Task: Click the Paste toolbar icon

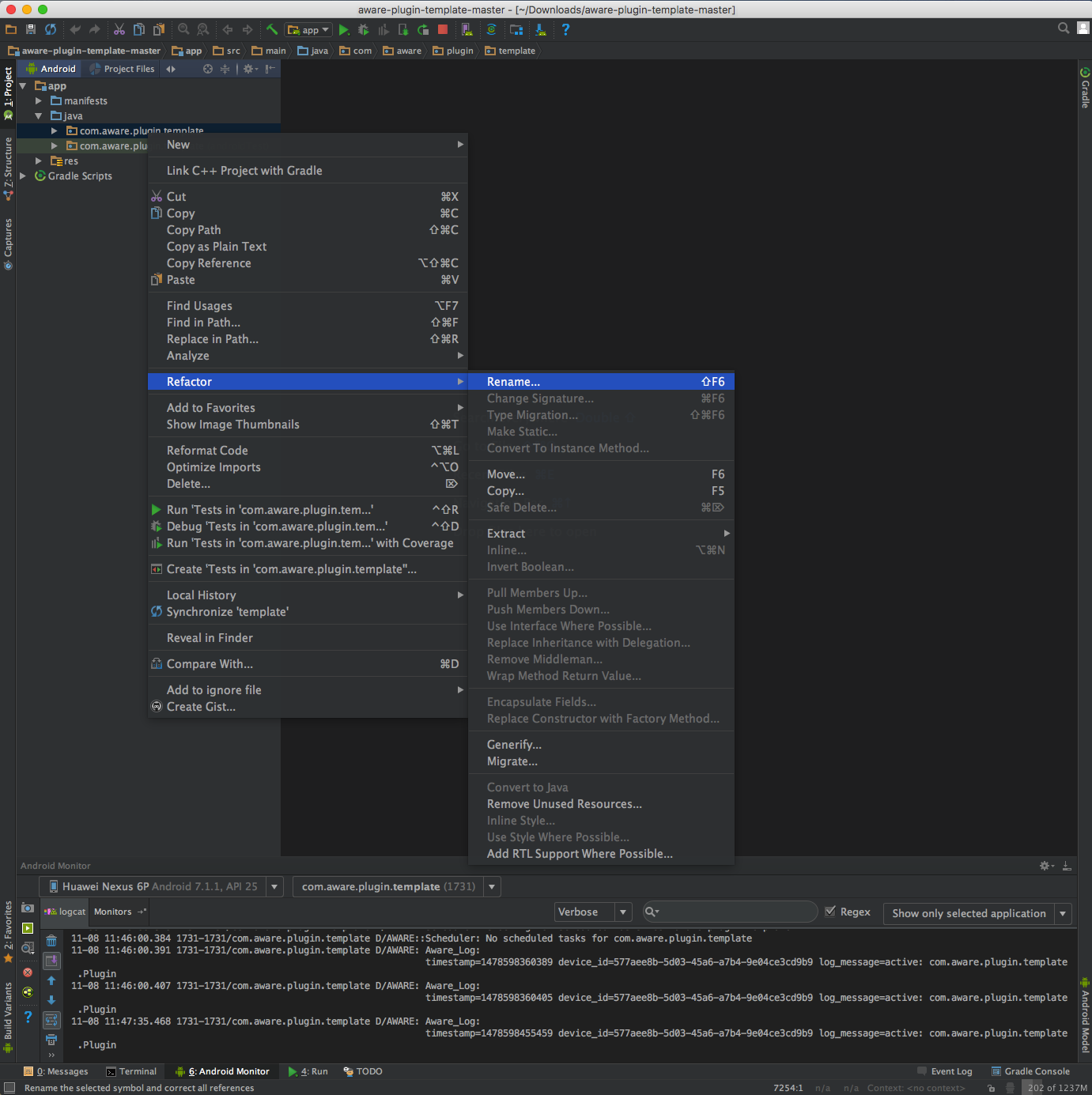Action: pyautogui.click(x=159, y=29)
